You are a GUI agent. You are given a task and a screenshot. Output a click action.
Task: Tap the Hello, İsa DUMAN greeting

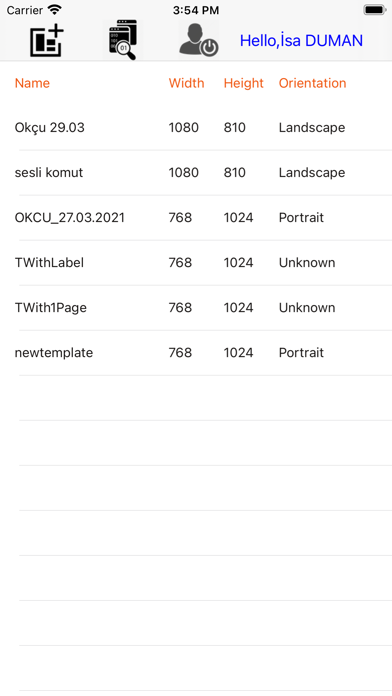click(x=301, y=41)
